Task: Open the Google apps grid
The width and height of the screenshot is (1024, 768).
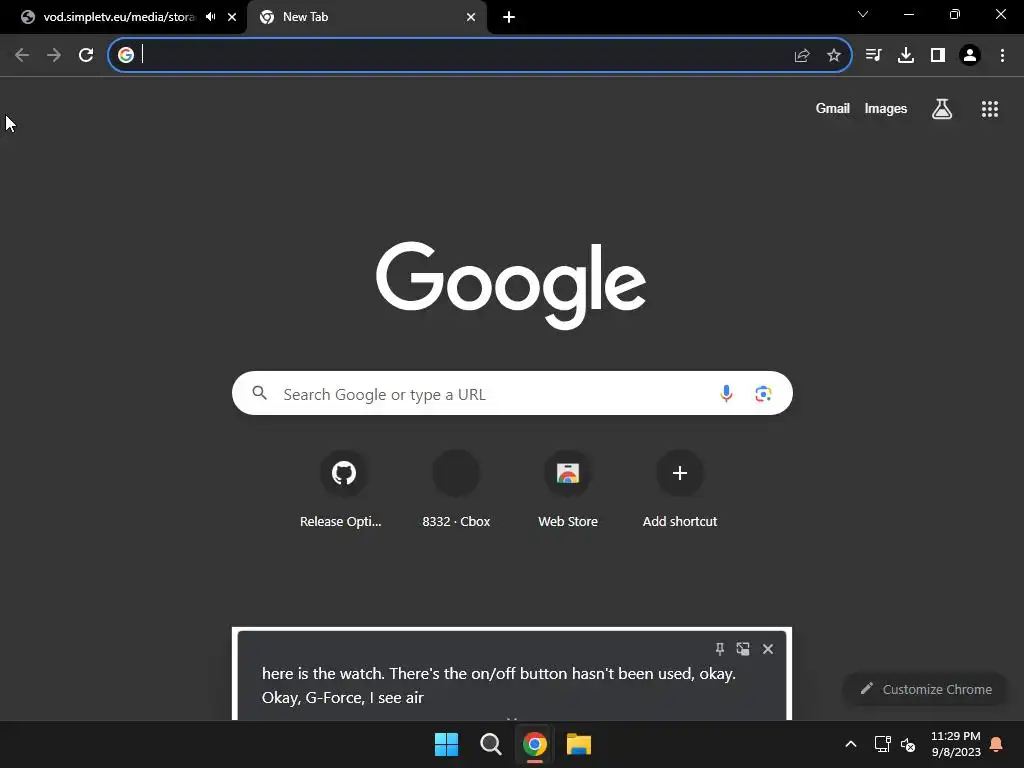Action: click(x=990, y=109)
